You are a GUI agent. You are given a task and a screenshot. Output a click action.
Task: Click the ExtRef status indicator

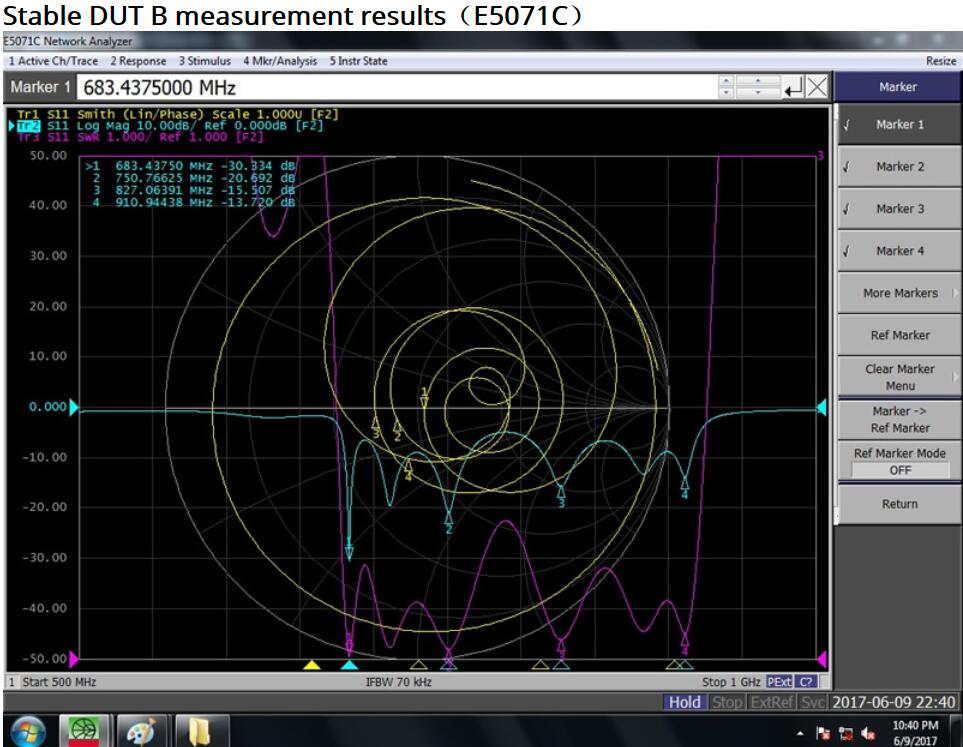click(772, 702)
